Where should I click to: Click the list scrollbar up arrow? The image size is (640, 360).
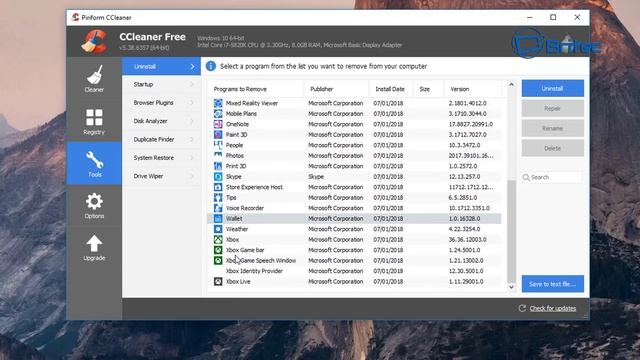511,84
